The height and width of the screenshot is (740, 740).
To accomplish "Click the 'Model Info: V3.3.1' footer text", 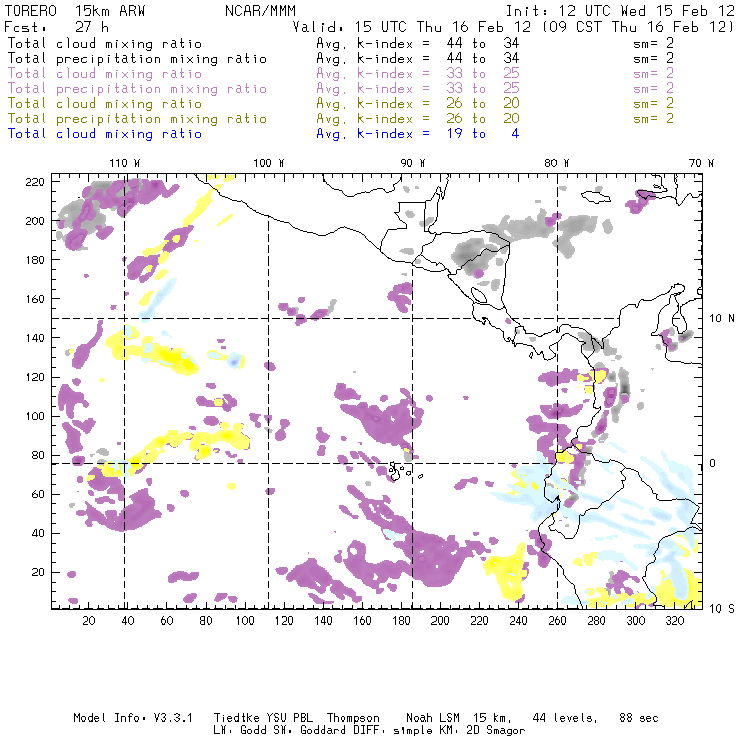I will coord(133,718).
